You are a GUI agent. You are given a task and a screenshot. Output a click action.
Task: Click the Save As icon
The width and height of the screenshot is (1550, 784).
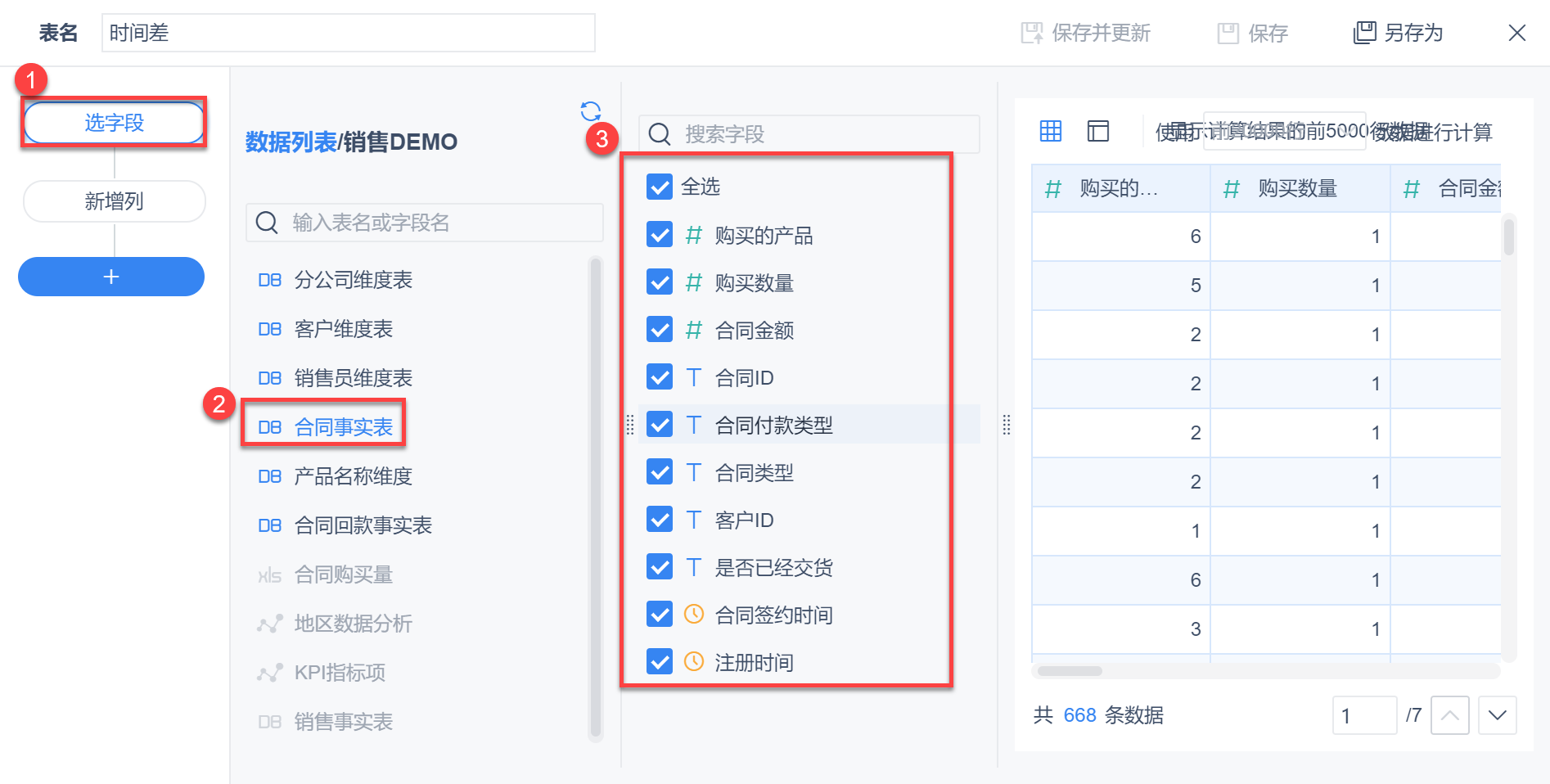[x=1364, y=33]
